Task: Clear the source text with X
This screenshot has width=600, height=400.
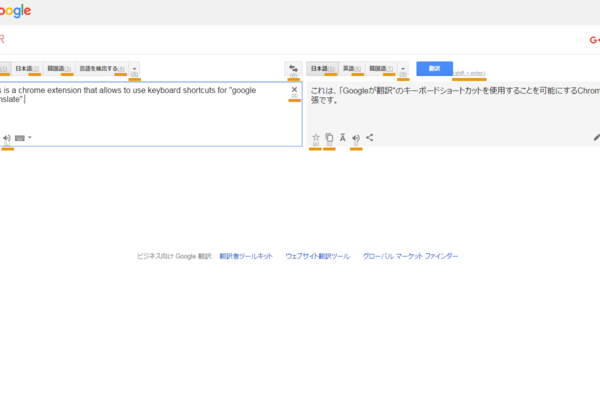Action: [x=294, y=90]
